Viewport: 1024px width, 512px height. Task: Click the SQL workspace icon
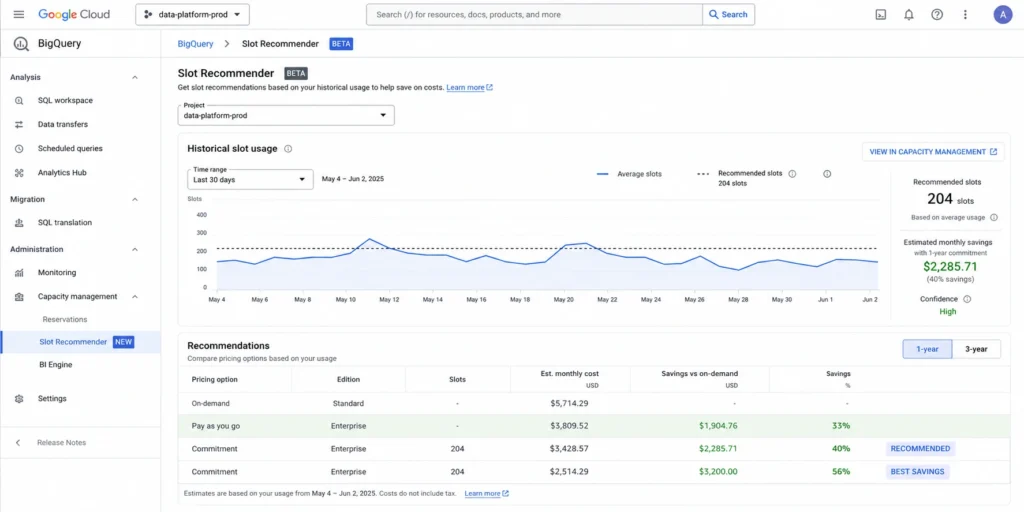click(x=19, y=101)
